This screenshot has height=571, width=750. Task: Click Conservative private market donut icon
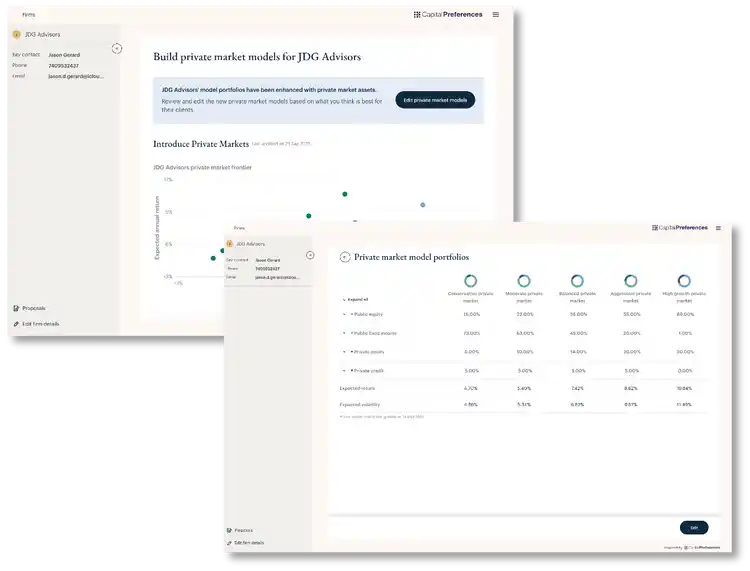point(471,282)
